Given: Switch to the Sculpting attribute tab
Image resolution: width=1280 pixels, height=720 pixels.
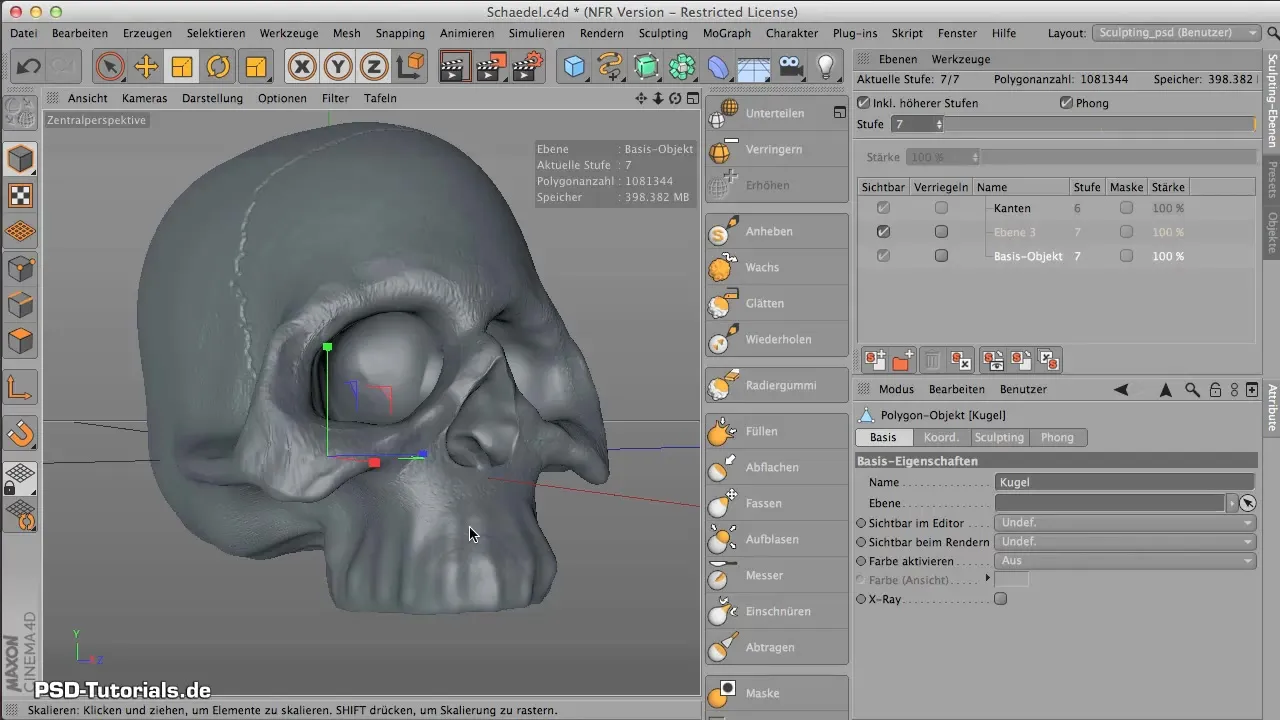Looking at the screenshot, I should [1000, 437].
